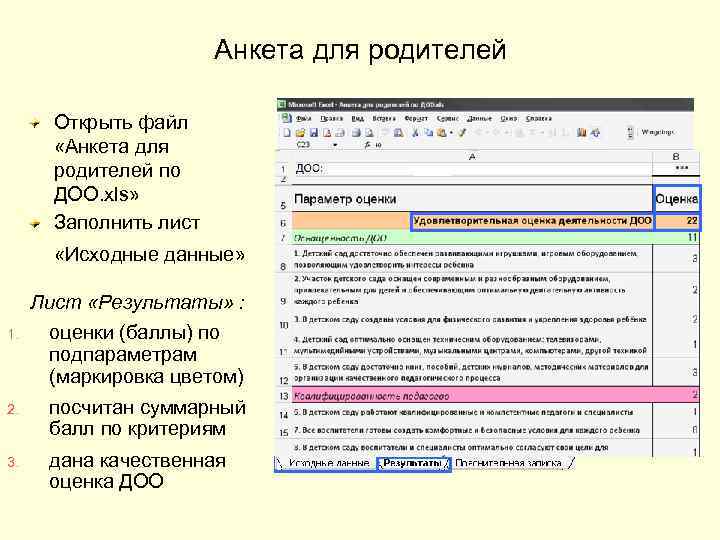Viewport: 720px width, 540px height.
Task: Click the Параметр оценки header cell
Action: [472, 199]
